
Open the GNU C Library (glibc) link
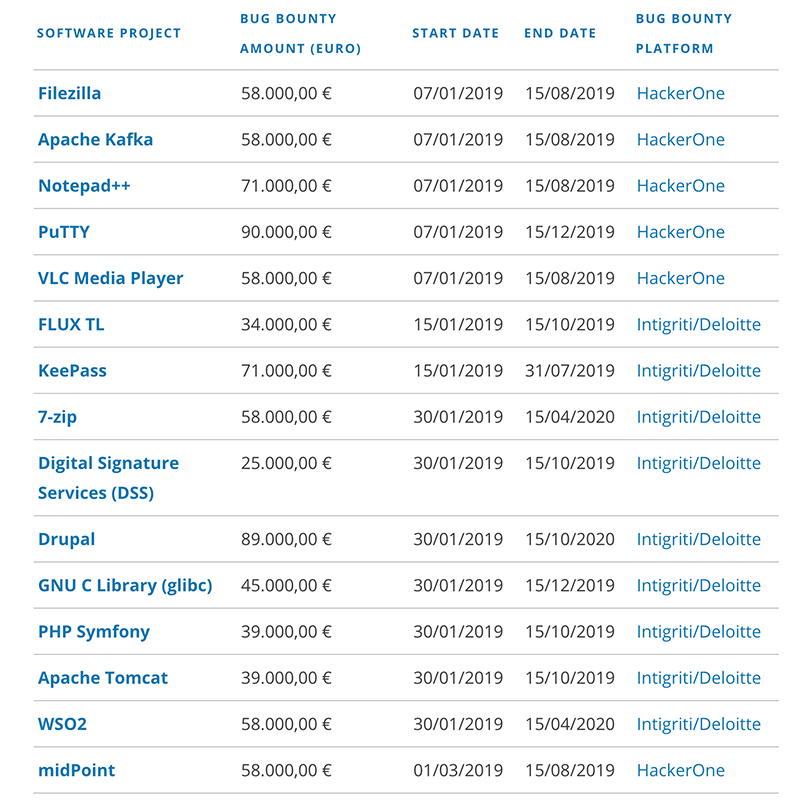[x=125, y=586]
